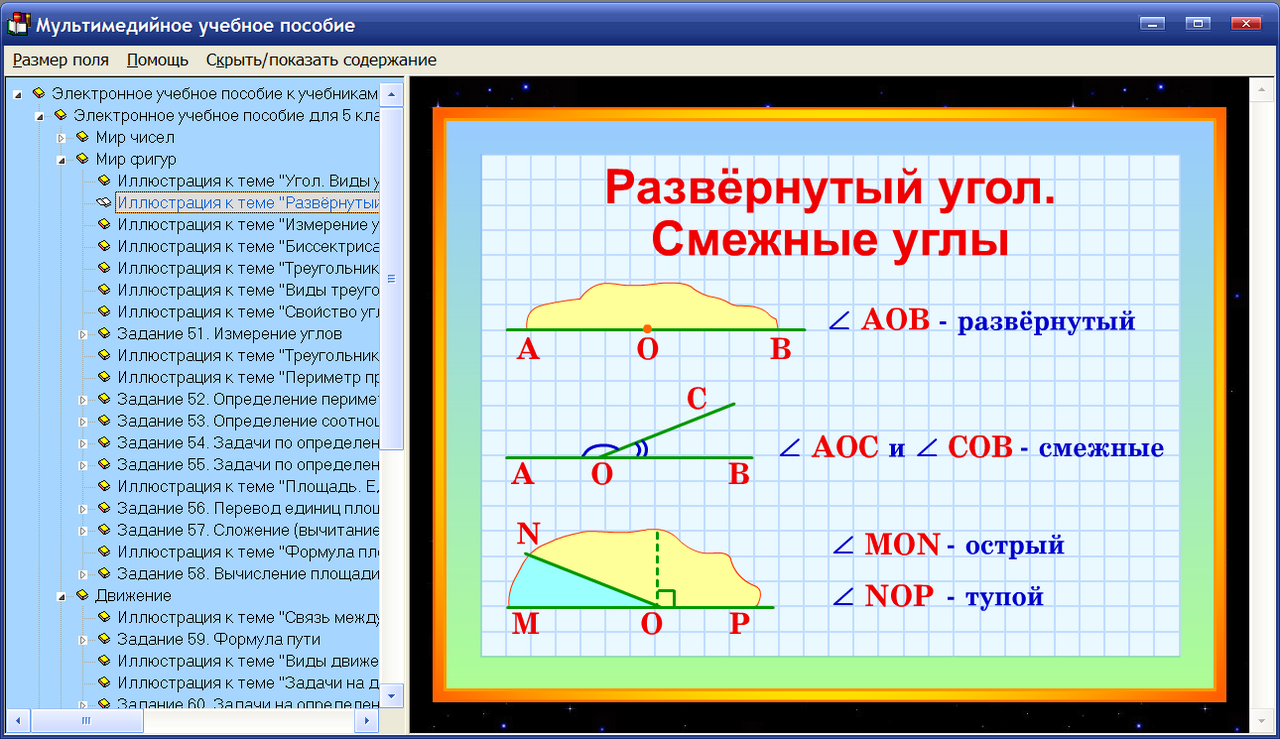Click "Скрыть/показать содержание" in the menu bar

pos(320,60)
